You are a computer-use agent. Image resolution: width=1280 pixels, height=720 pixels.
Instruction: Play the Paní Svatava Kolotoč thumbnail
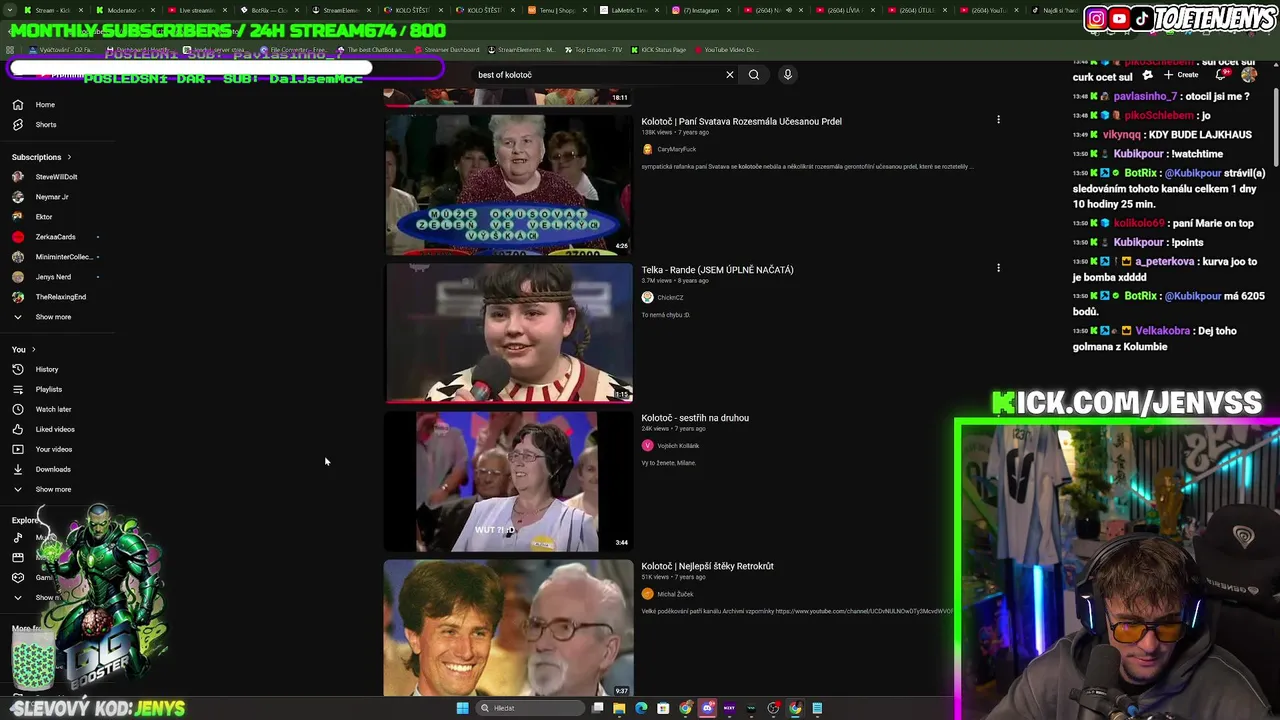coord(509,184)
